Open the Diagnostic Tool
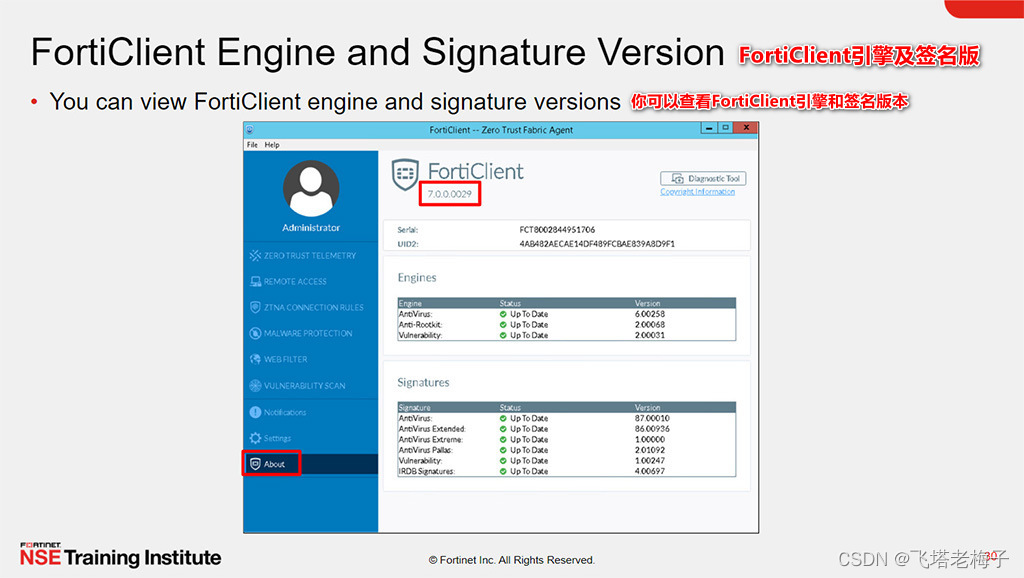Image resolution: width=1024 pixels, height=578 pixels. (x=703, y=178)
